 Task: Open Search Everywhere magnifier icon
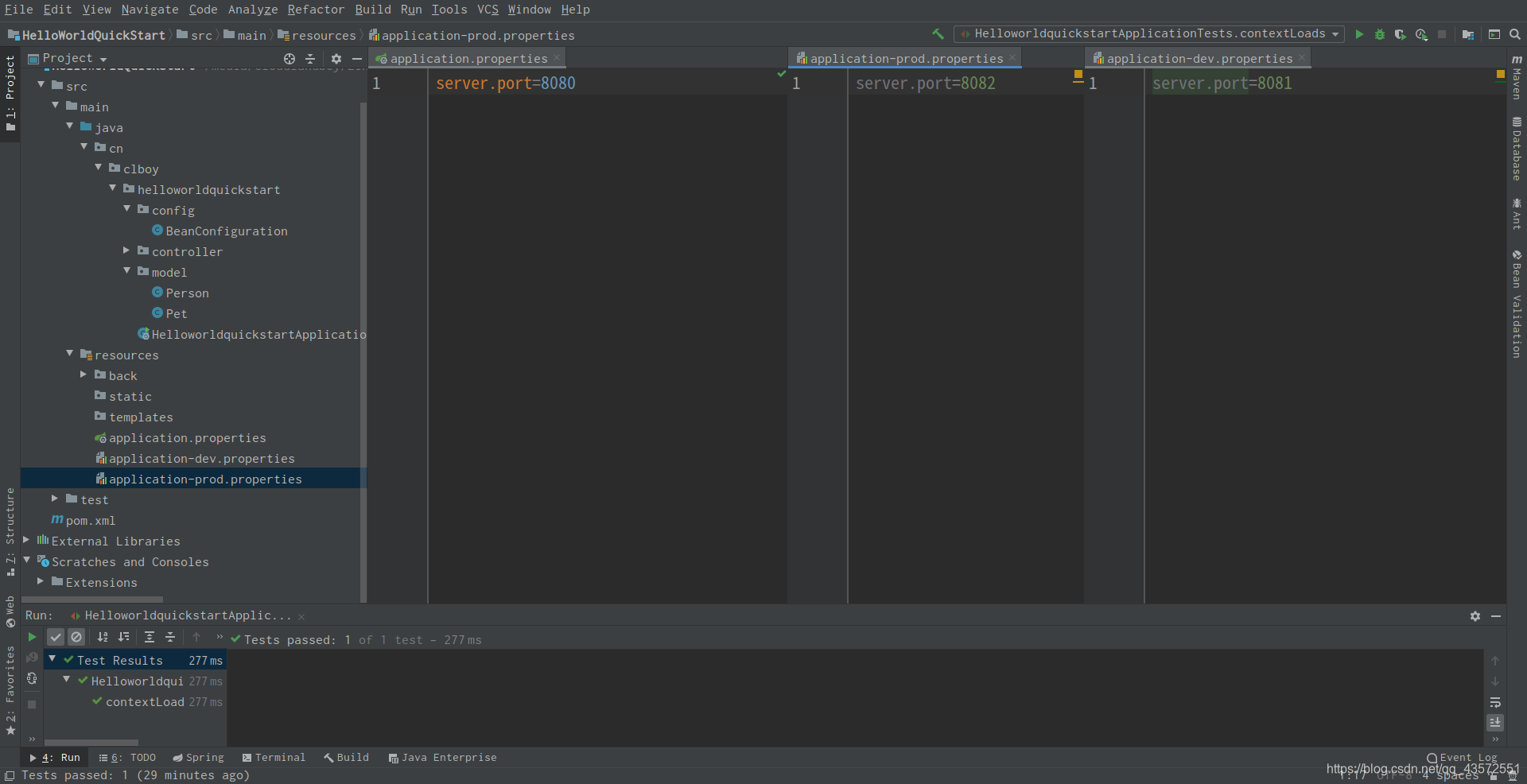coord(1515,34)
